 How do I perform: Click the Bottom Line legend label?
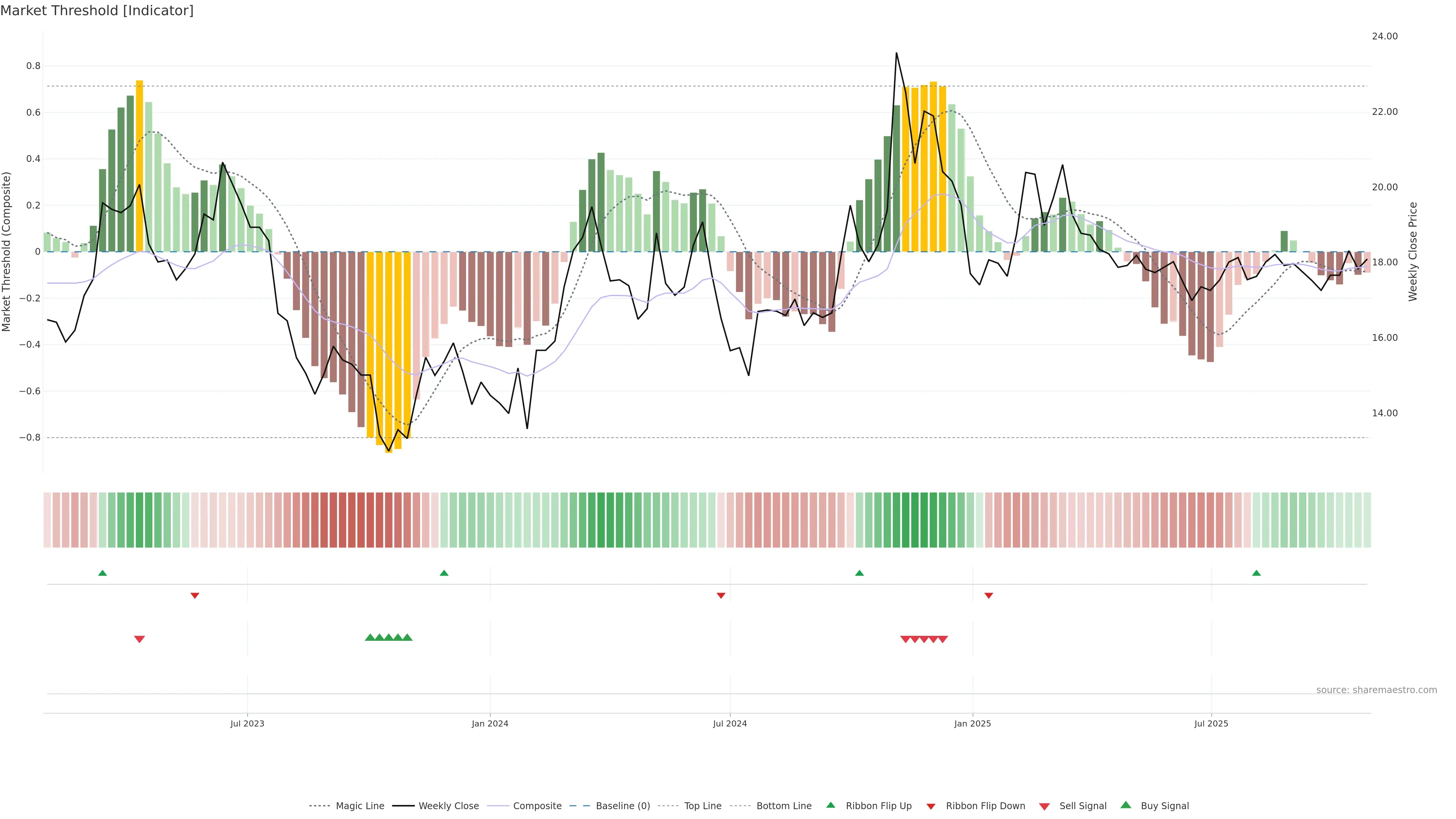point(784,806)
